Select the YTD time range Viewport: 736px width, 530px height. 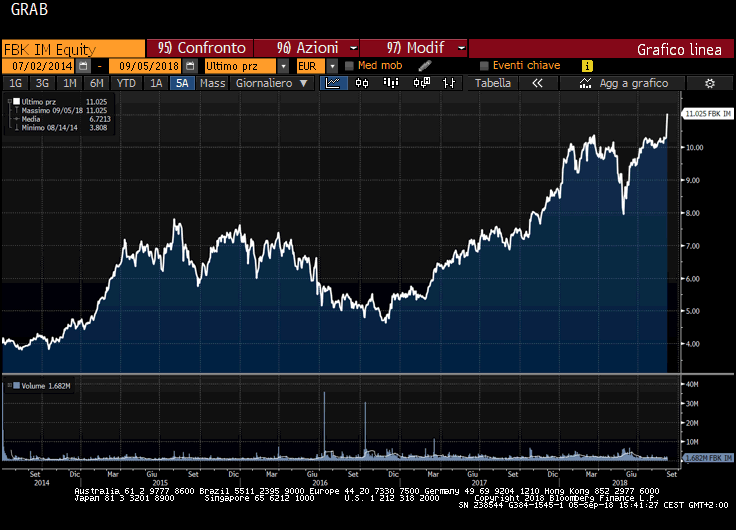pyautogui.click(x=126, y=84)
